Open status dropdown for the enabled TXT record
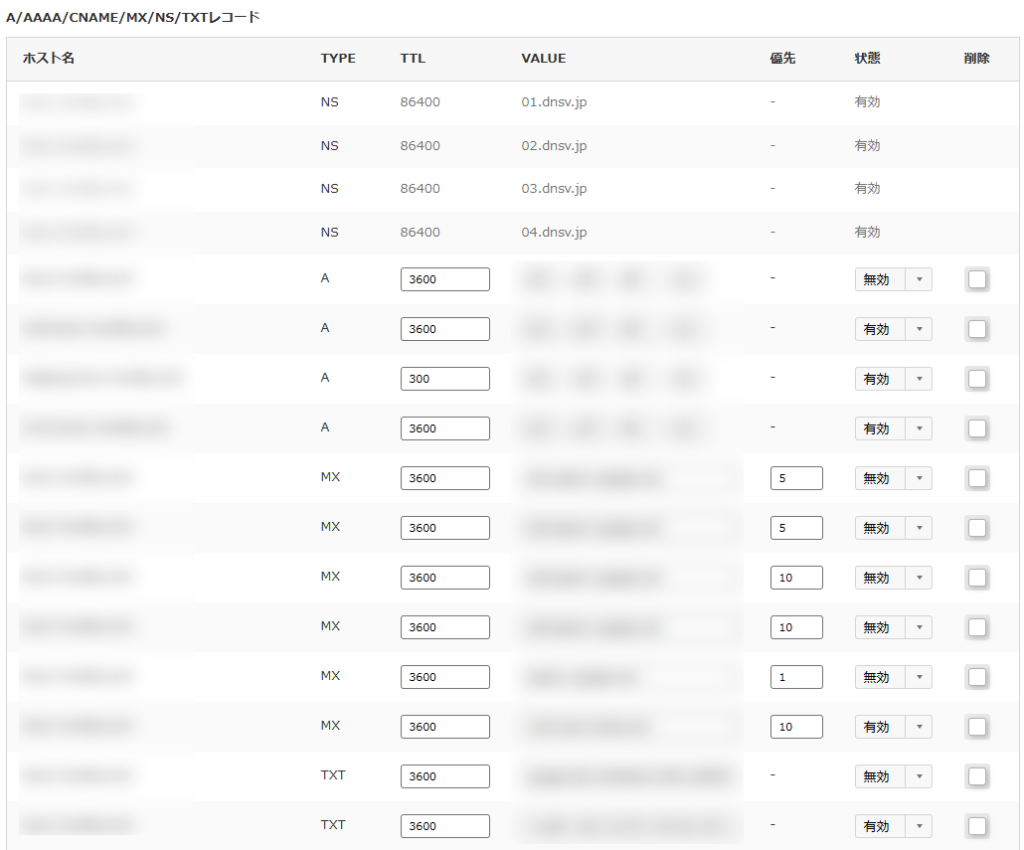The image size is (1024, 850). [x=893, y=826]
